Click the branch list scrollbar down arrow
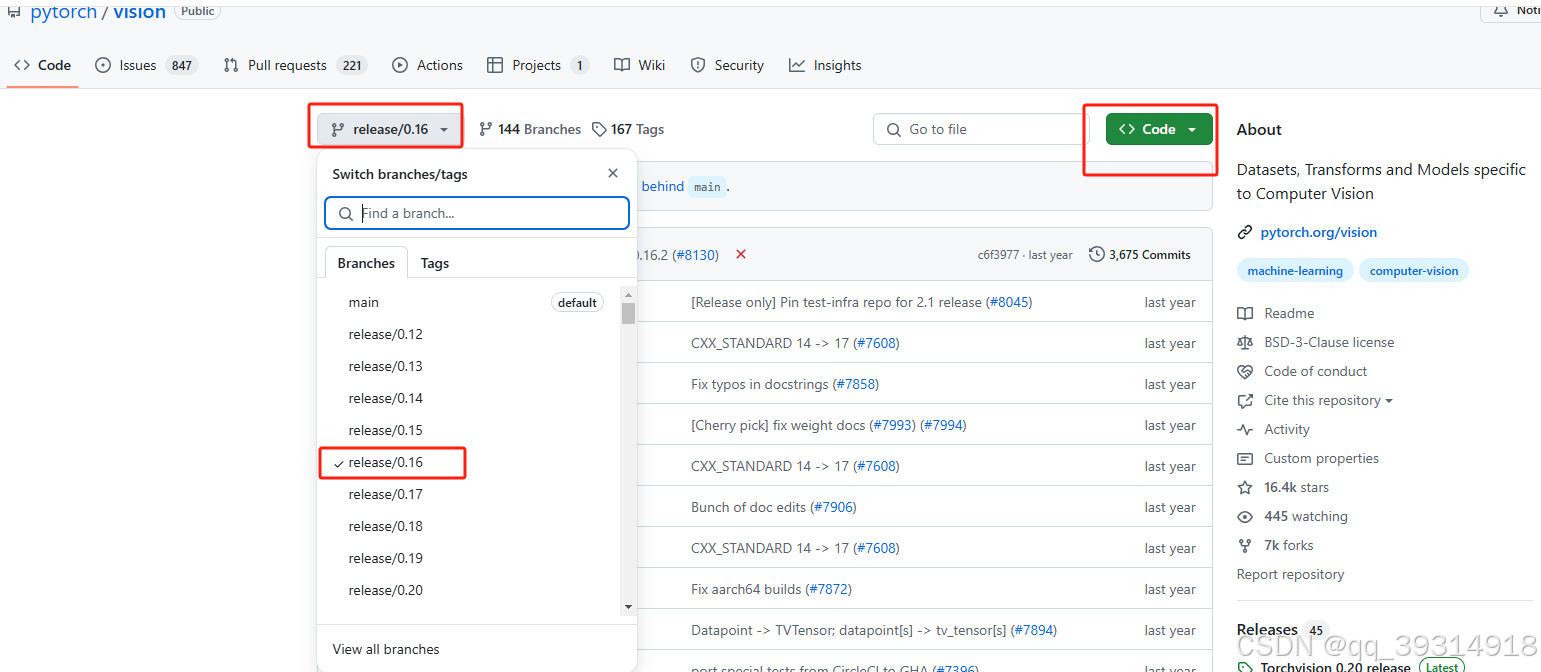 (628, 606)
